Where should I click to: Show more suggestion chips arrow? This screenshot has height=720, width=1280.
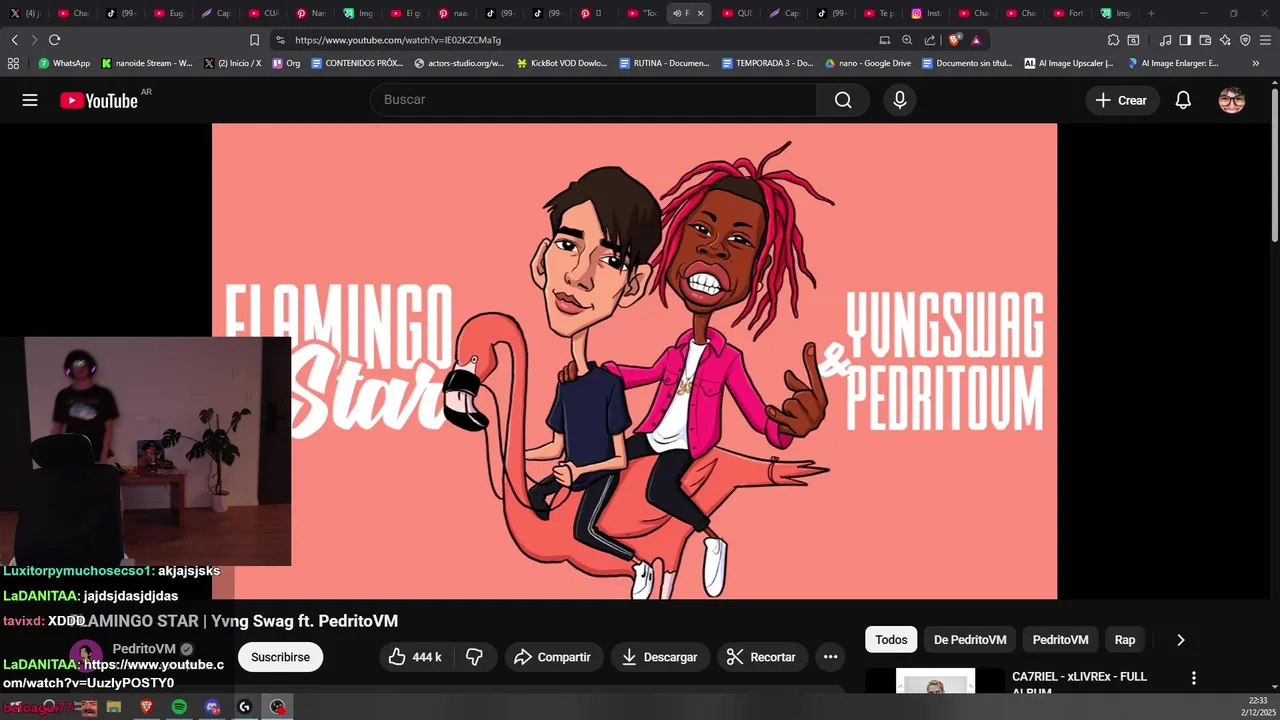click(1180, 640)
